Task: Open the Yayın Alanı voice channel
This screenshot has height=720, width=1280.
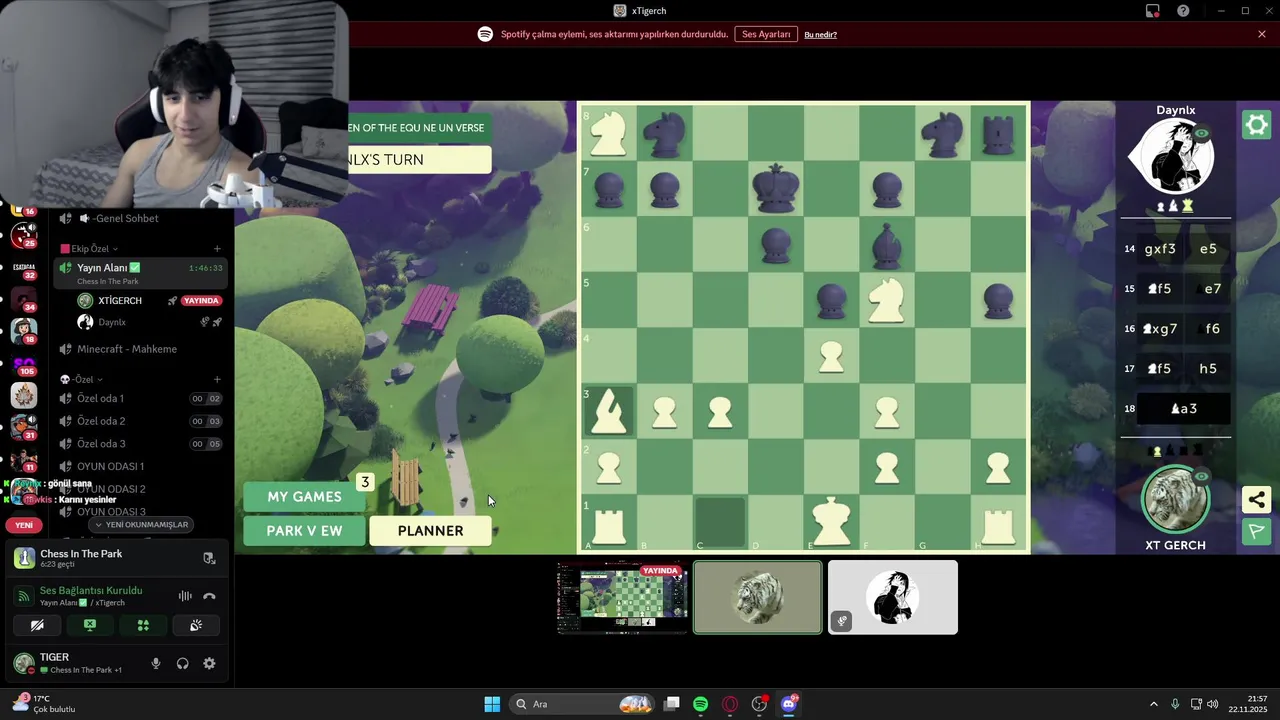Action: (142, 273)
